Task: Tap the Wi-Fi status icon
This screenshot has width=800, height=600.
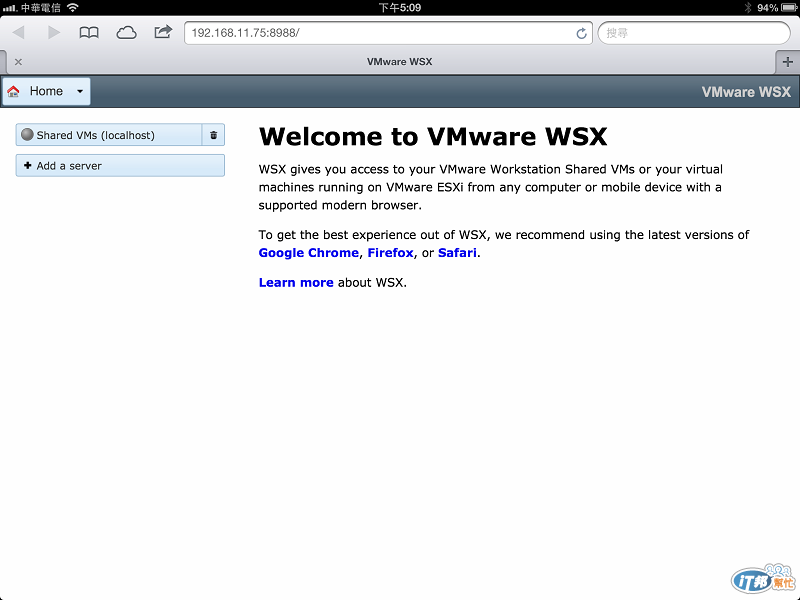Action: [x=73, y=7]
